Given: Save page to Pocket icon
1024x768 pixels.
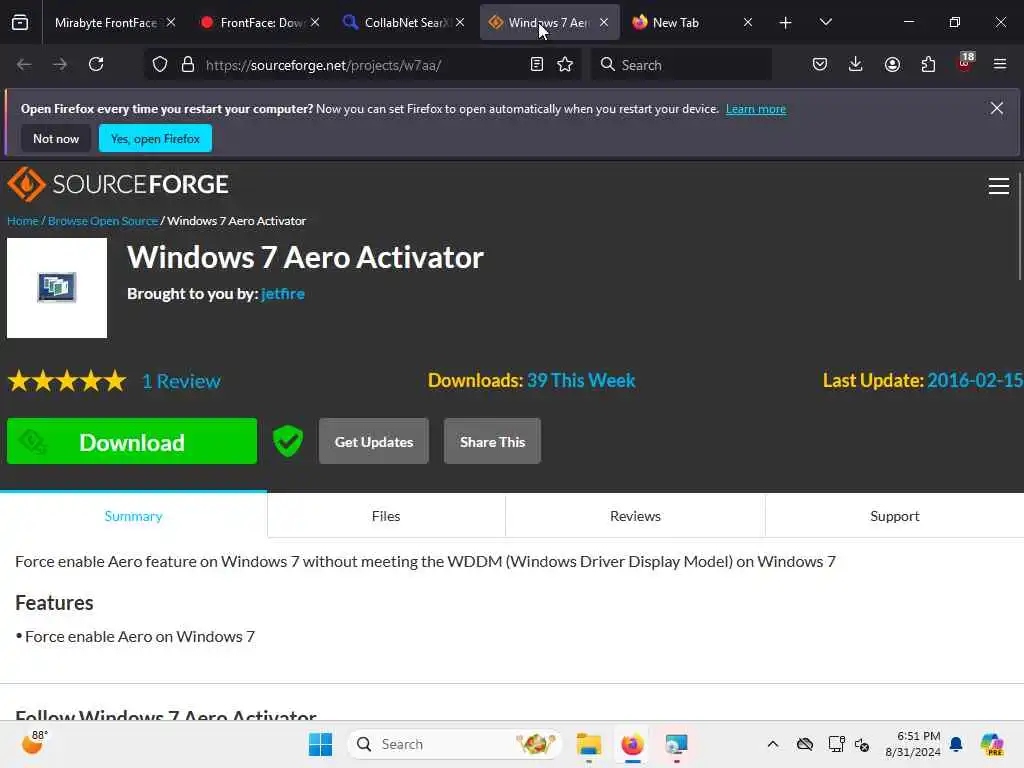Looking at the screenshot, I should point(820,65).
